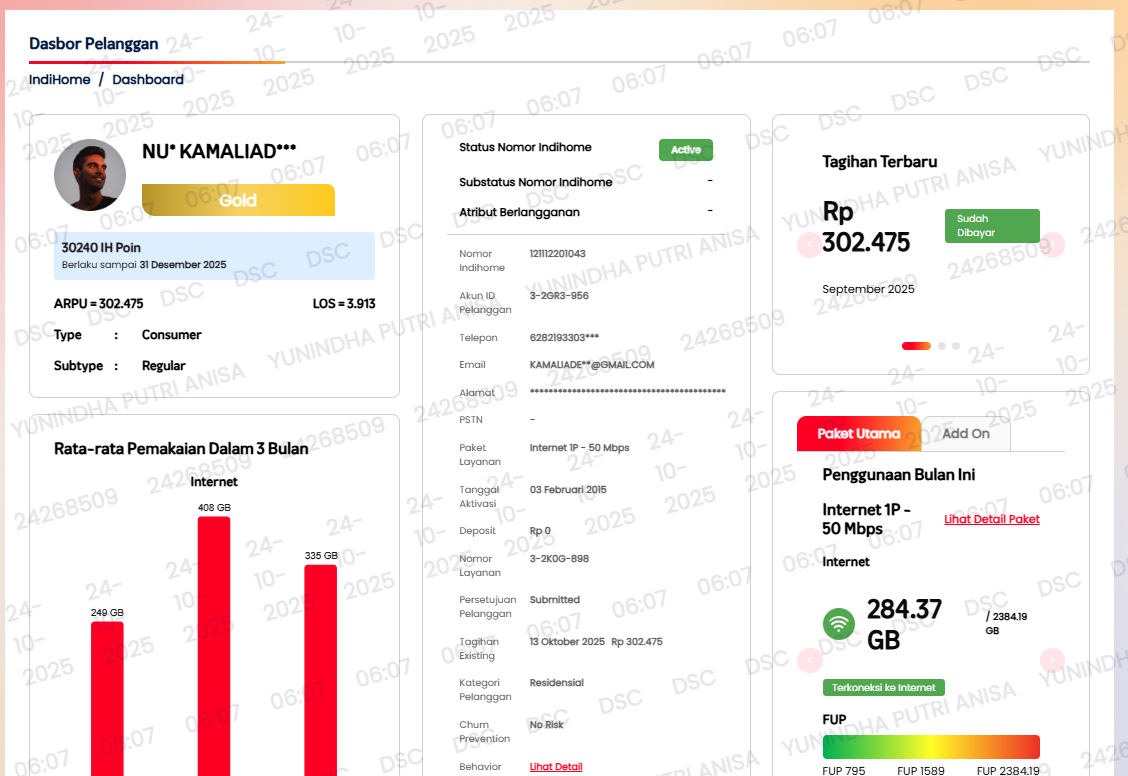Click Rata-rata Pemakaian Dalam 3 Bulan heading
Image resolution: width=1128 pixels, height=776 pixels.
coord(181,449)
